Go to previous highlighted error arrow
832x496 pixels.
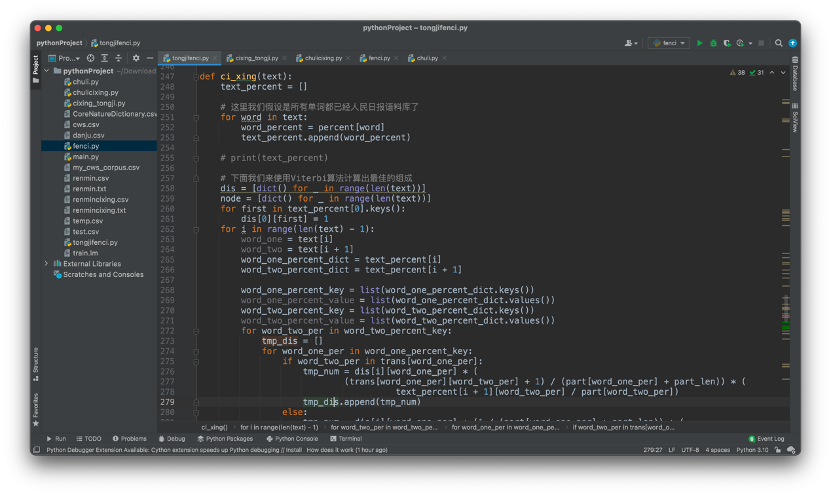[x=772, y=73]
